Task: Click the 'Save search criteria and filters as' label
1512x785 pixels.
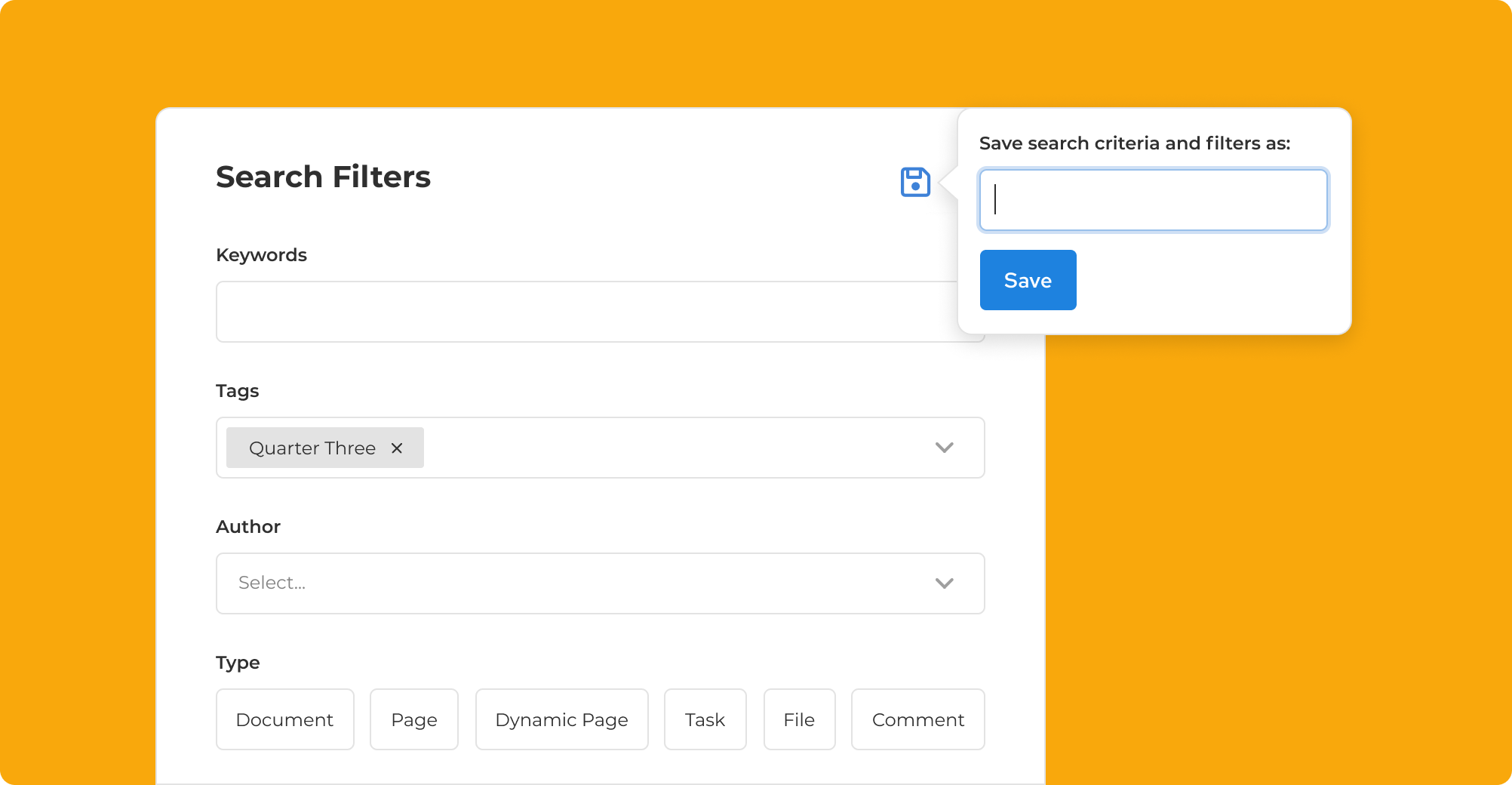Action: [1134, 143]
